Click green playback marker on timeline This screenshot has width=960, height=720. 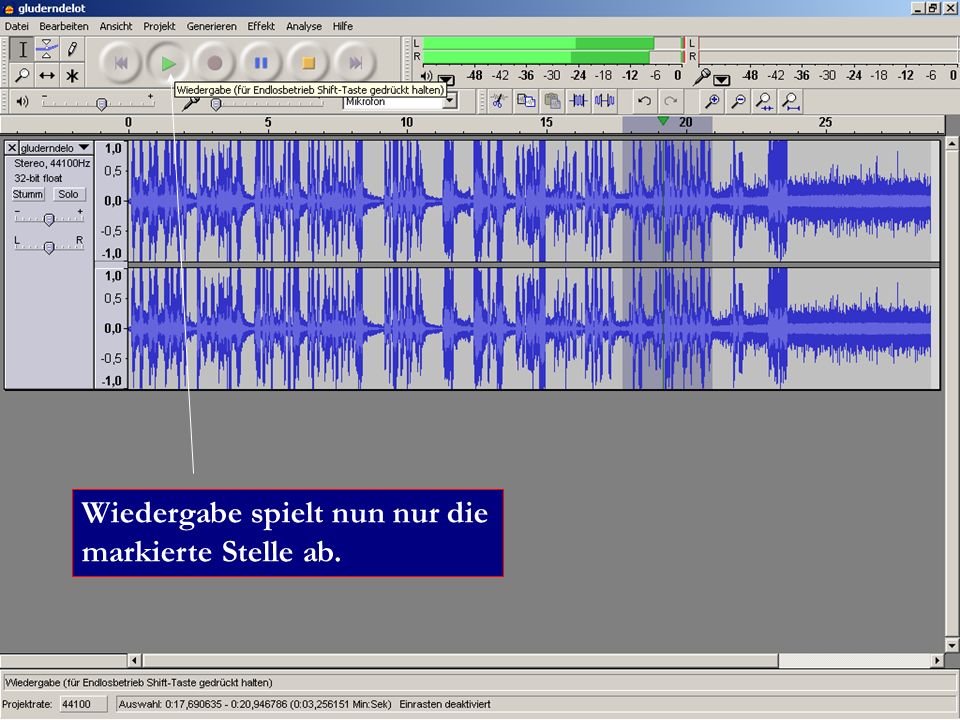click(x=662, y=121)
